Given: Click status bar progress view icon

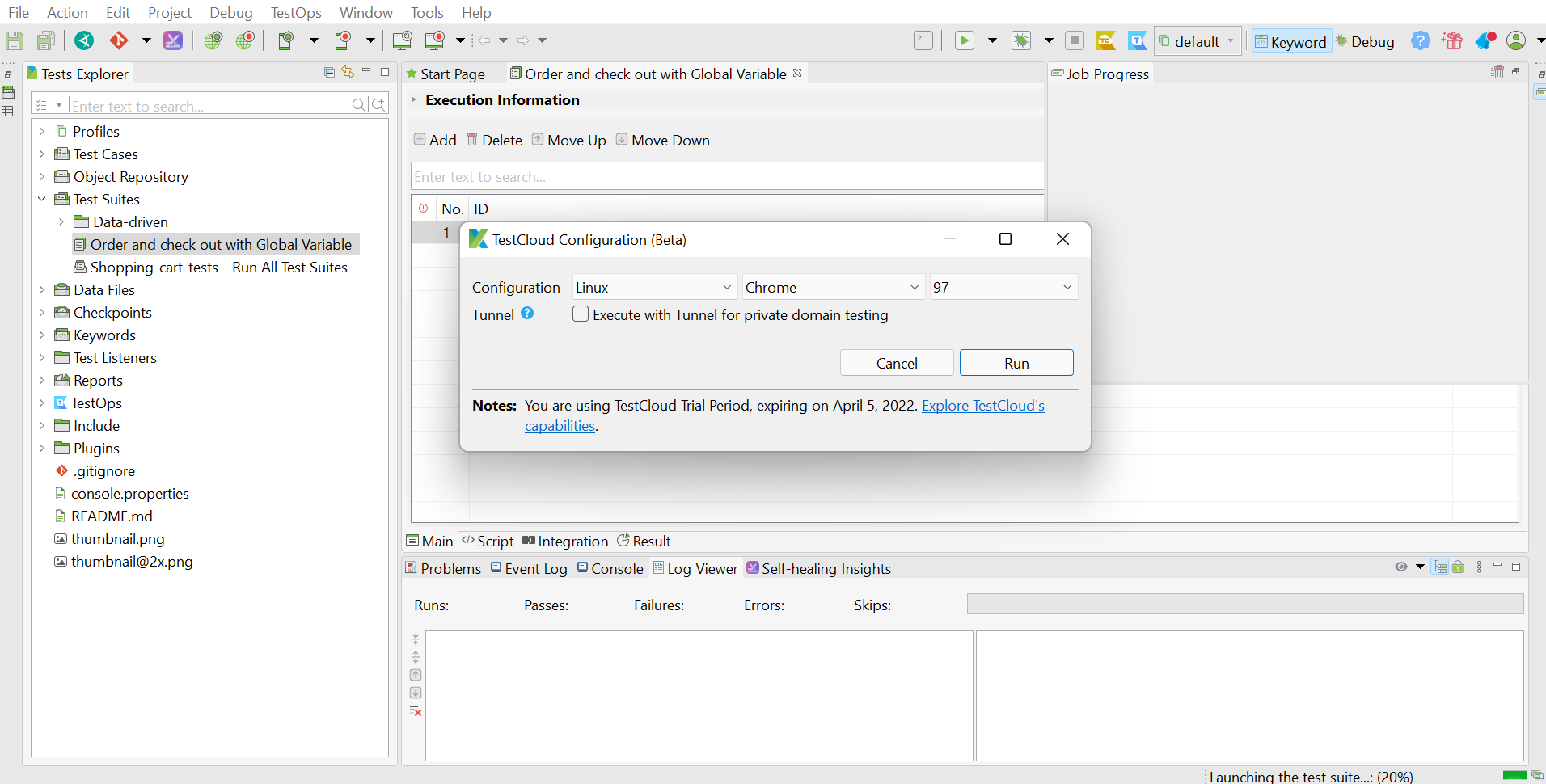Looking at the screenshot, I should point(1536,776).
